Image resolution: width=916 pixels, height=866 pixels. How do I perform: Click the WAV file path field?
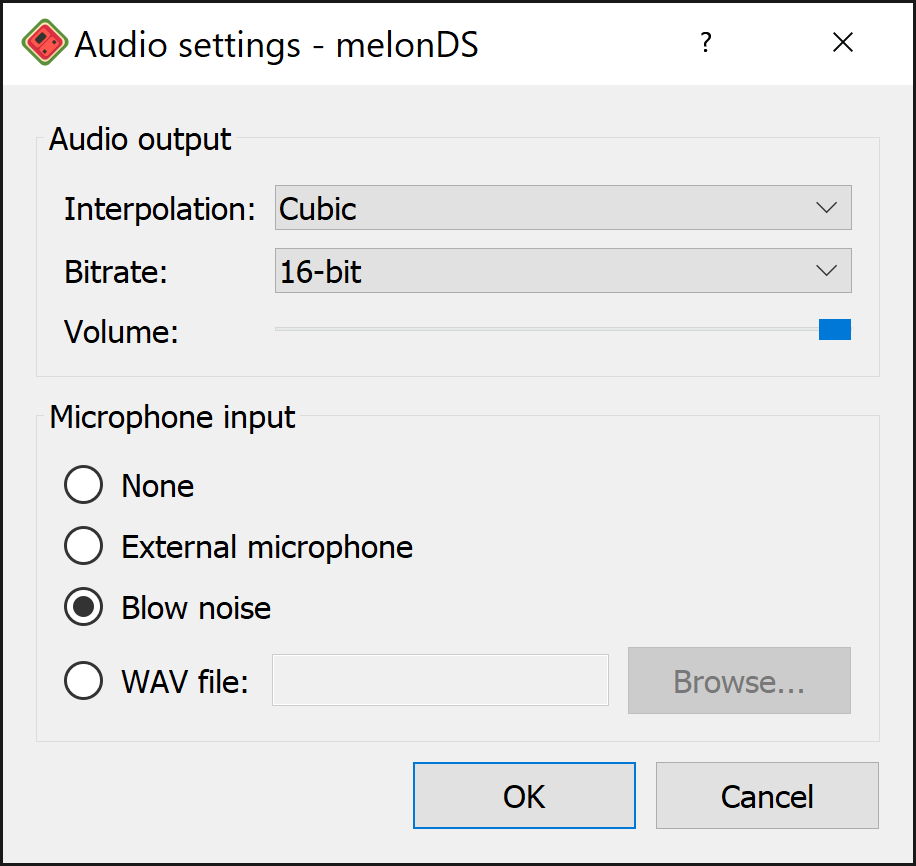pyautogui.click(x=440, y=680)
